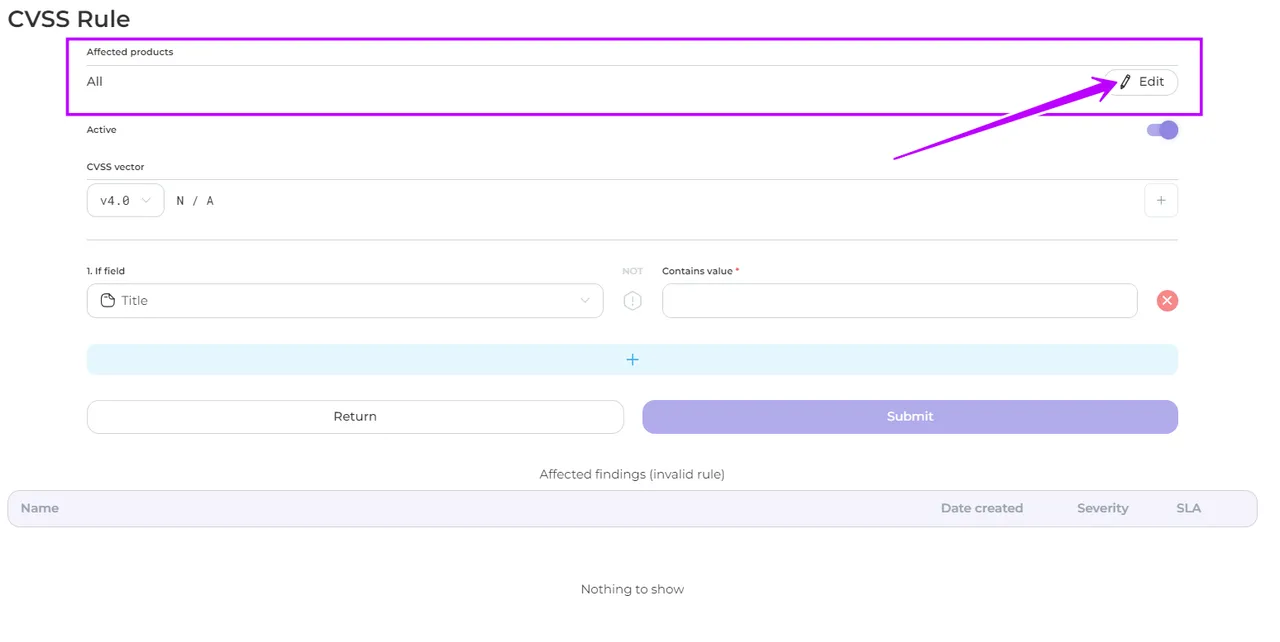
Task: Click the plus icon in CVSS vector row
Action: coord(1160,200)
